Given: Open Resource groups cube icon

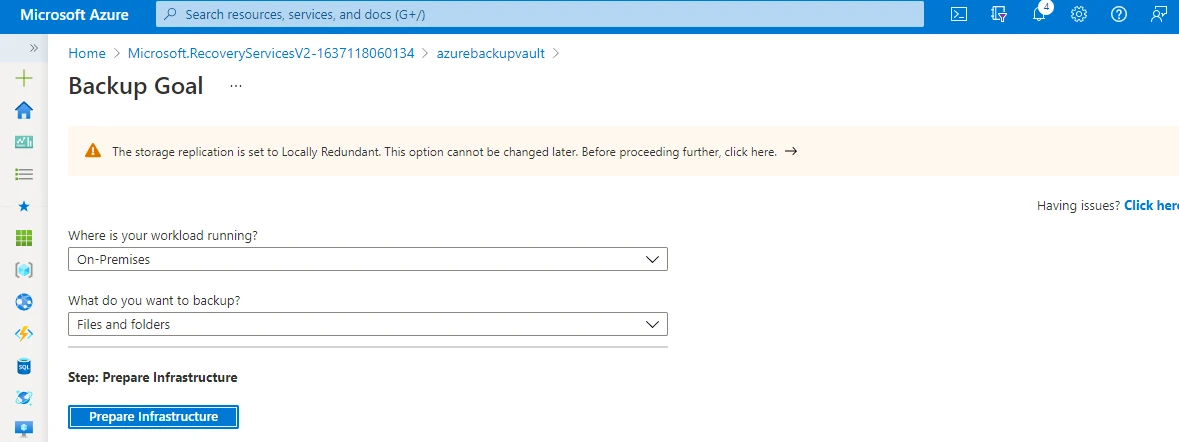Looking at the screenshot, I should point(24,271).
